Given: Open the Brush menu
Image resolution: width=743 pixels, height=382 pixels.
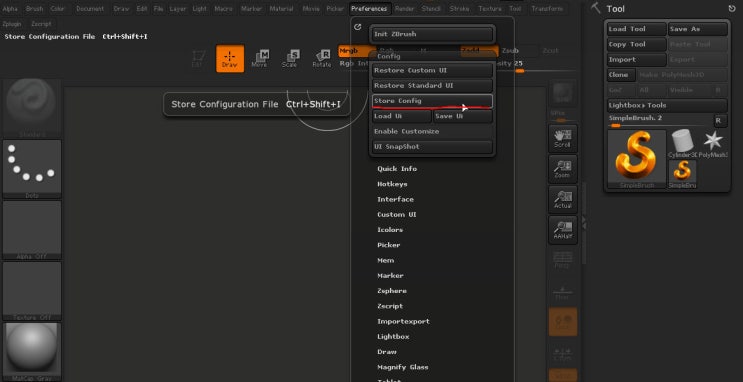Looking at the screenshot, I should pos(34,9).
